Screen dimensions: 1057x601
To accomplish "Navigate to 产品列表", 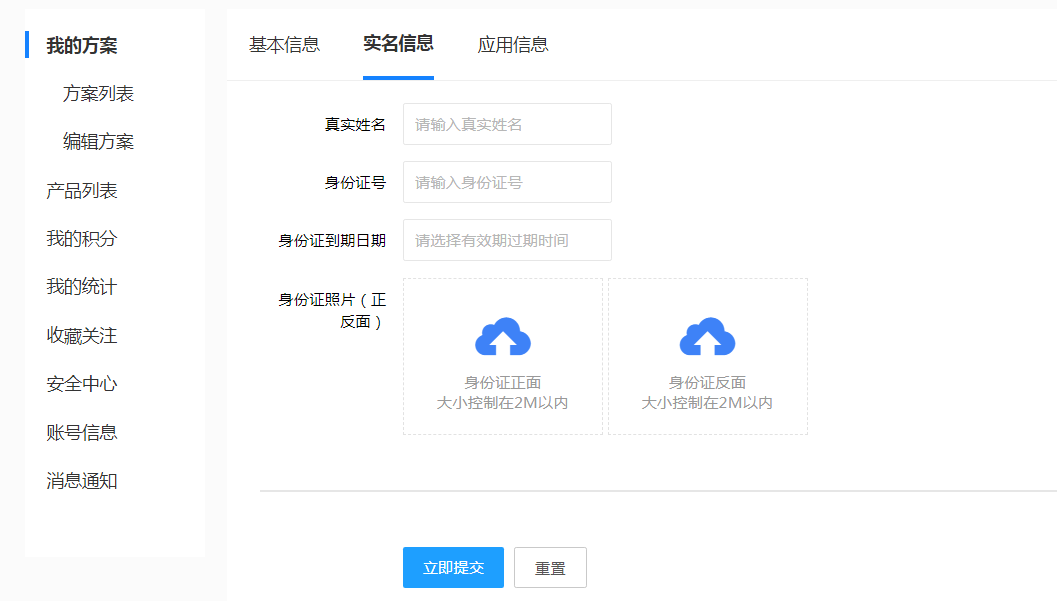I will click(82, 191).
